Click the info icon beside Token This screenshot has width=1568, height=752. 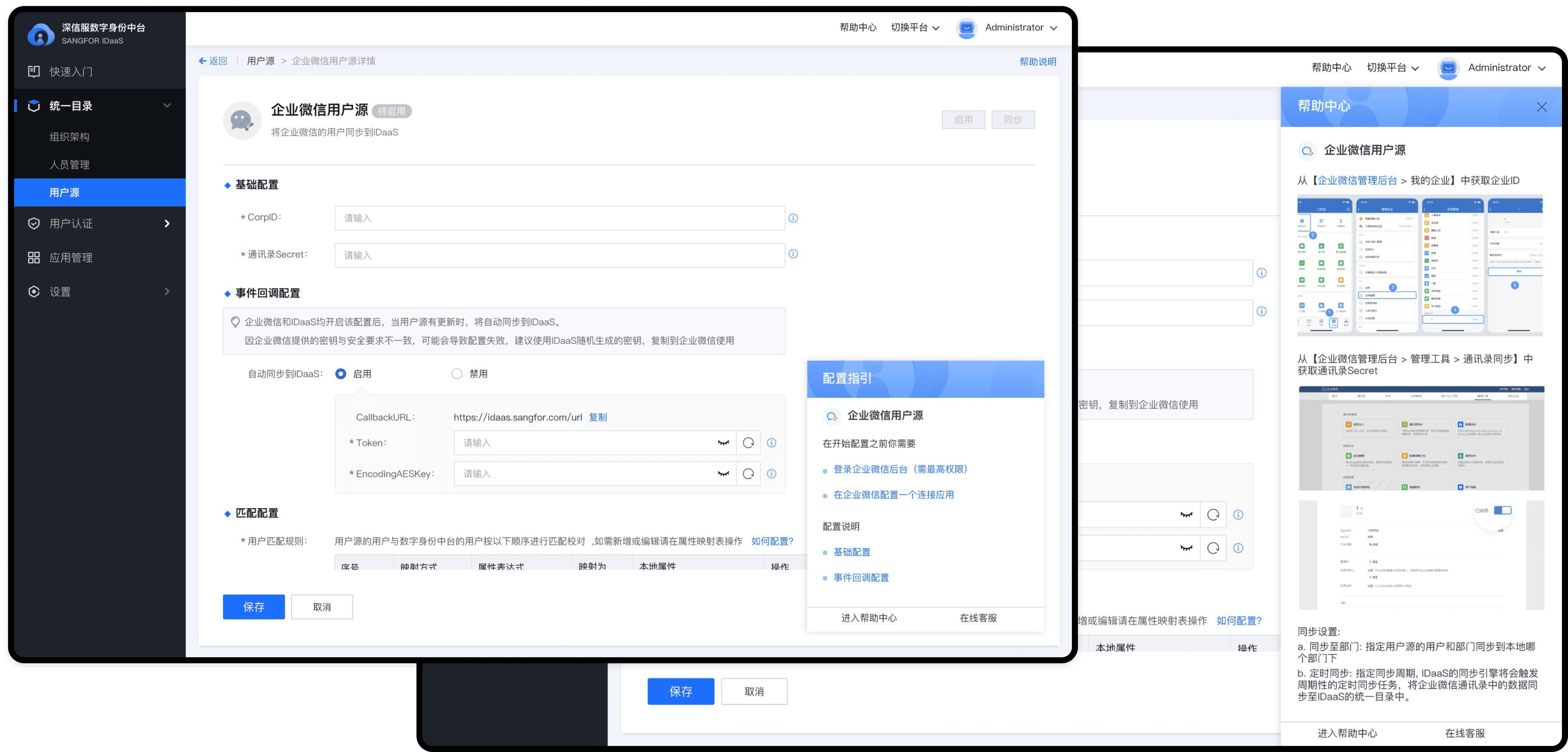[x=771, y=443]
